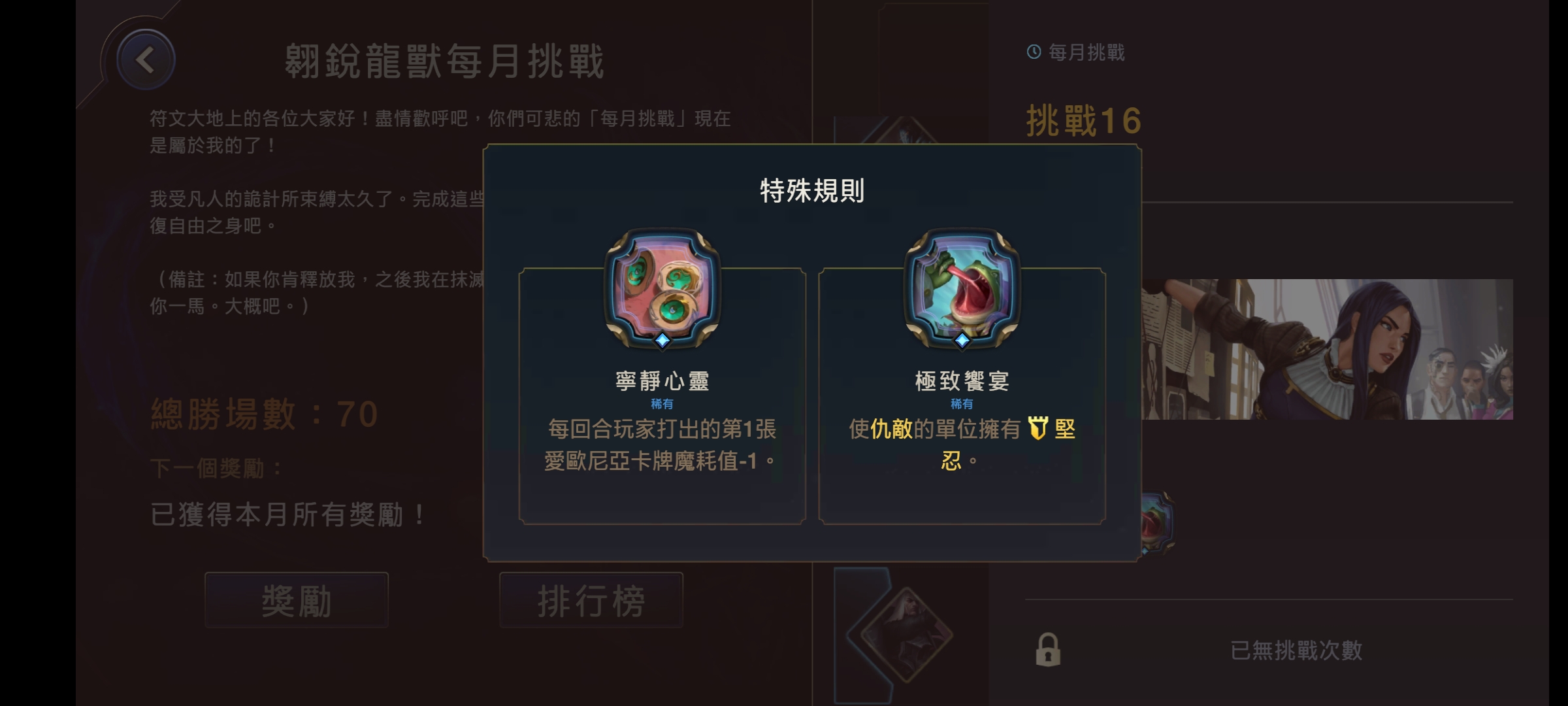This screenshot has width=1568, height=706.
Task: Select the 極致饗宴 frog rule icon
Action: click(962, 289)
